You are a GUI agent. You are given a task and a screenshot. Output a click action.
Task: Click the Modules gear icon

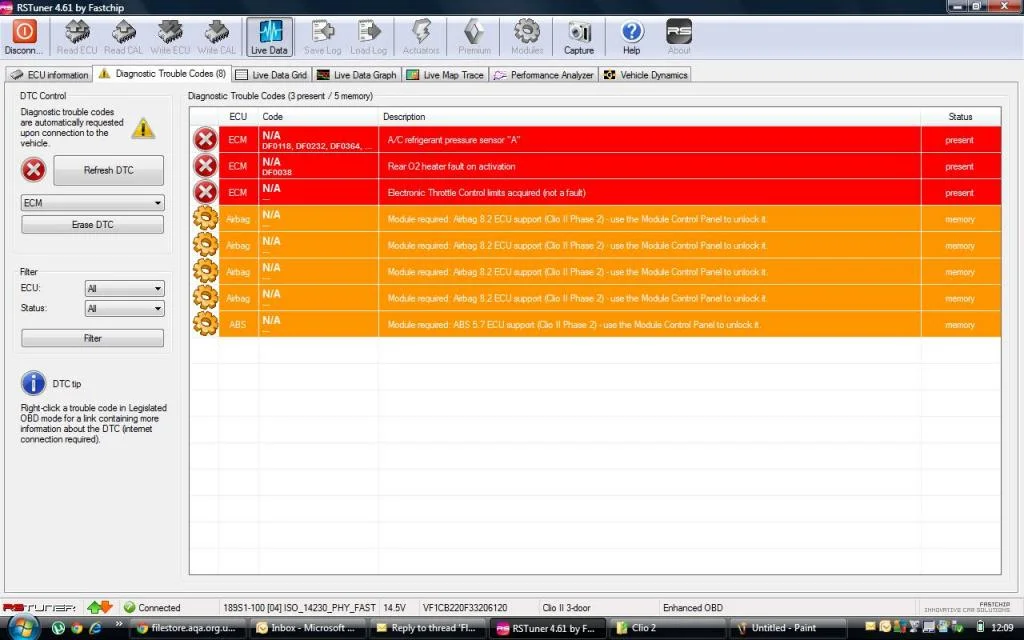pyautogui.click(x=526, y=31)
